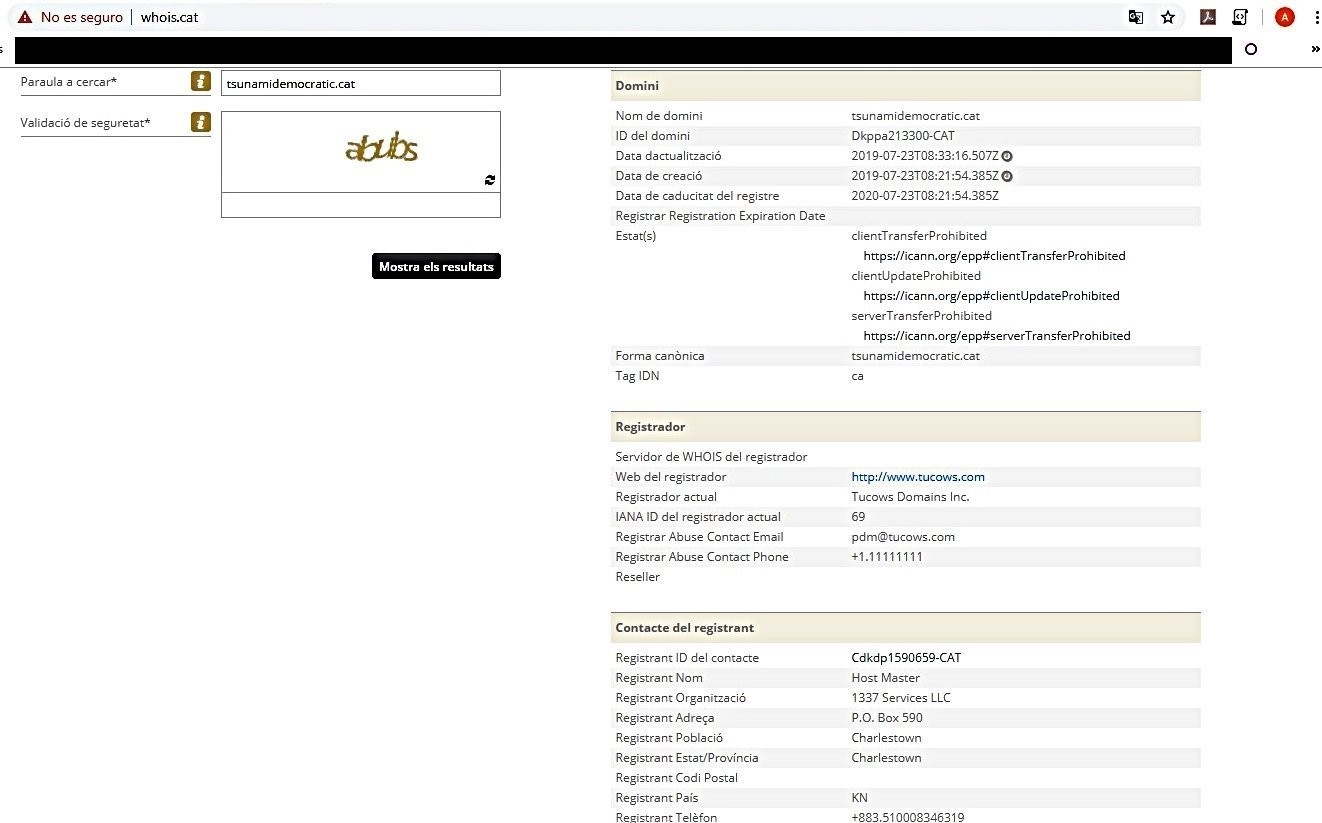
Task: Click abuse email 'pdm@tucows.com'
Action: click(903, 537)
